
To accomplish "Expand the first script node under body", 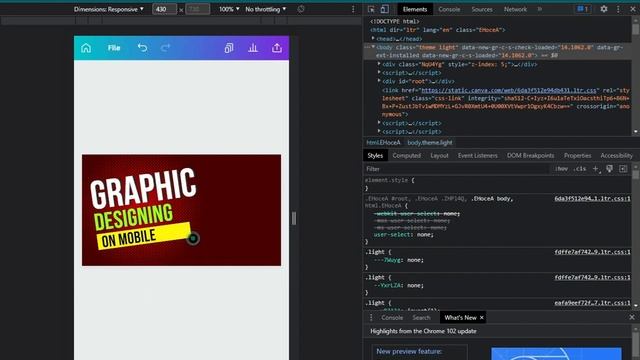I will click(379, 72).
